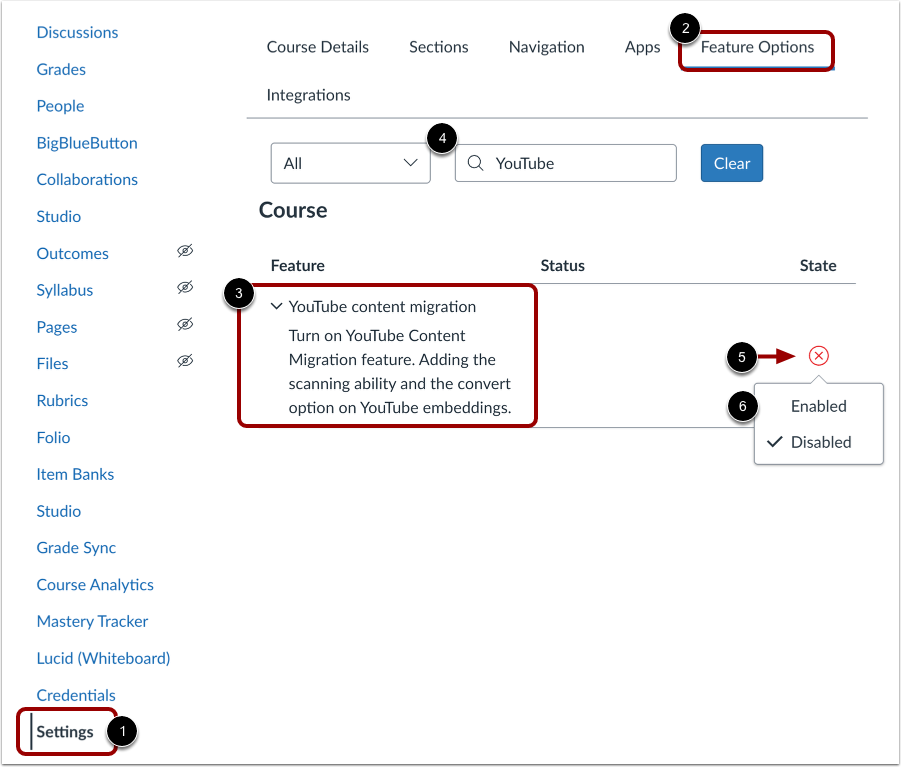Open the Settings page link

pyautogui.click(x=64, y=731)
